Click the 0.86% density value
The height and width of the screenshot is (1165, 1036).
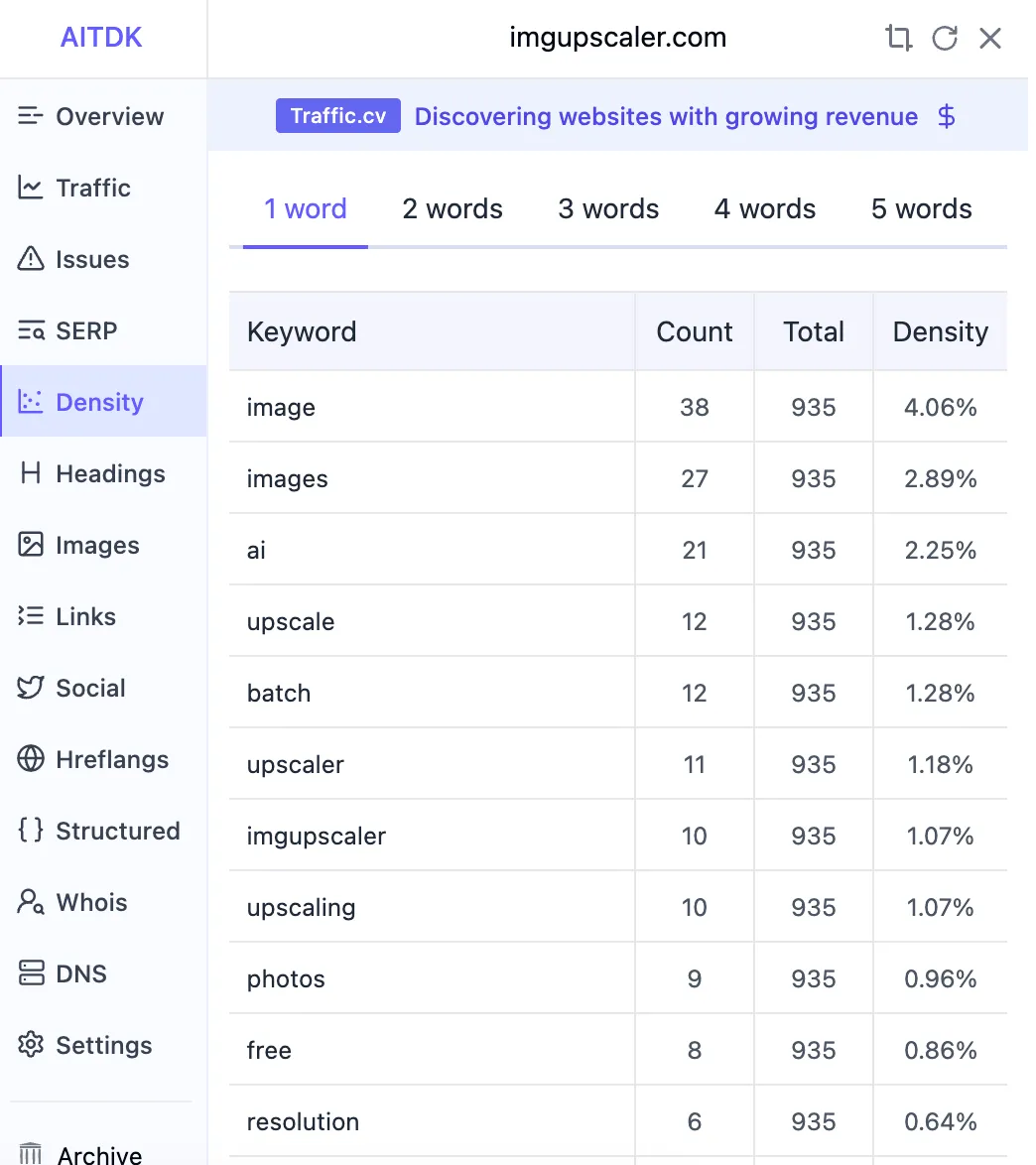point(940,1051)
